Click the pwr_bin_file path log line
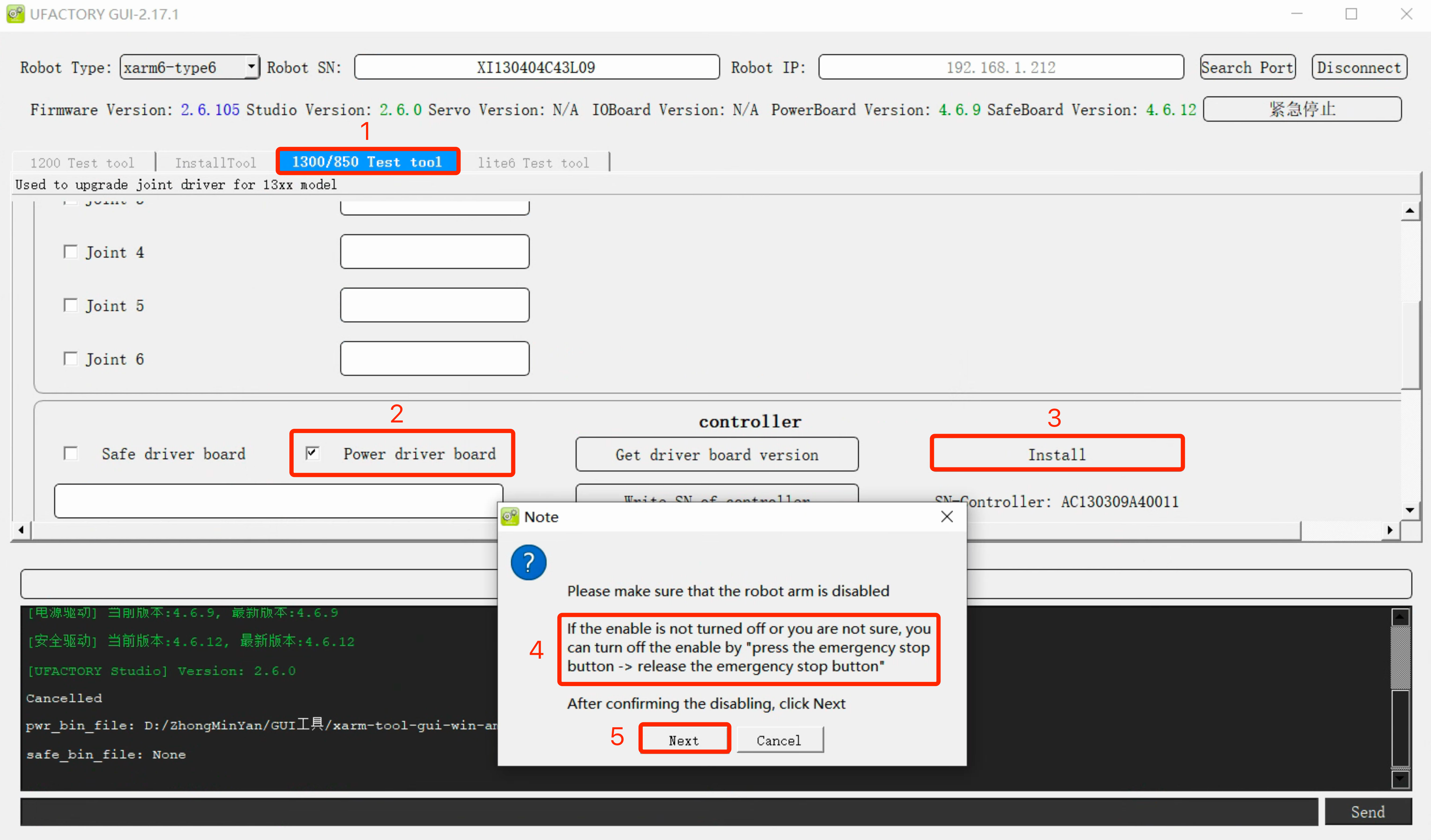The width and height of the screenshot is (1431, 840). point(262,725)
